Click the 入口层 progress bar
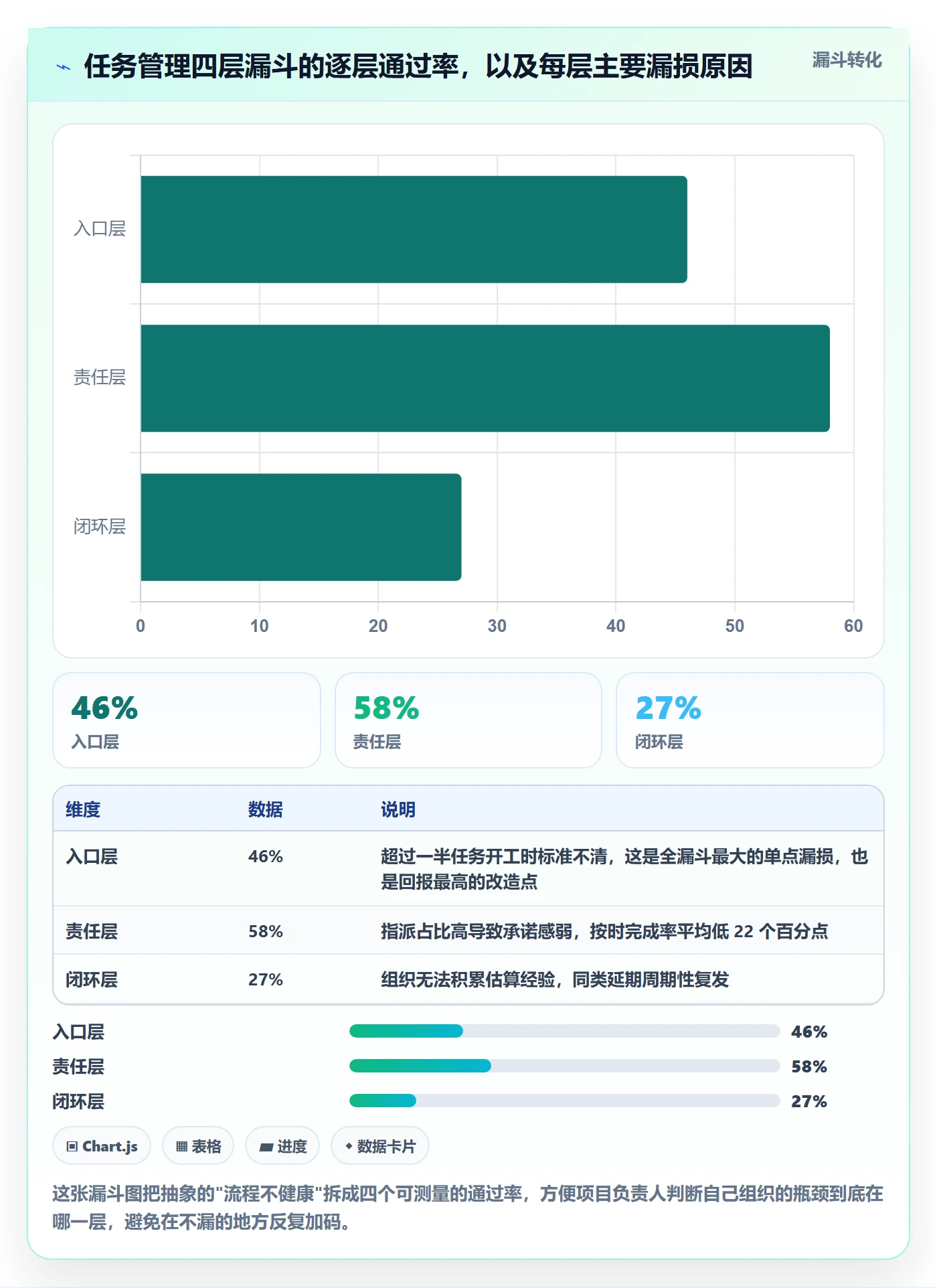 (x=564, y=1031)
